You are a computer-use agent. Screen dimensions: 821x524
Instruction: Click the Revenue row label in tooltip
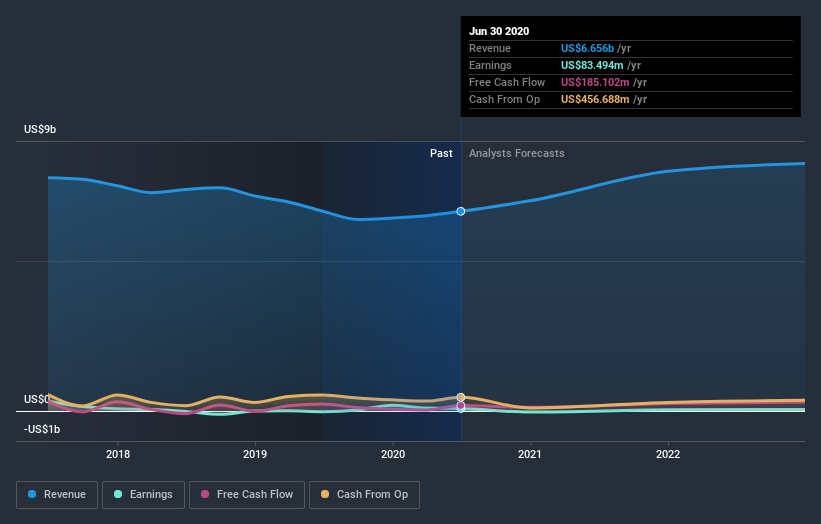(490, 48)
